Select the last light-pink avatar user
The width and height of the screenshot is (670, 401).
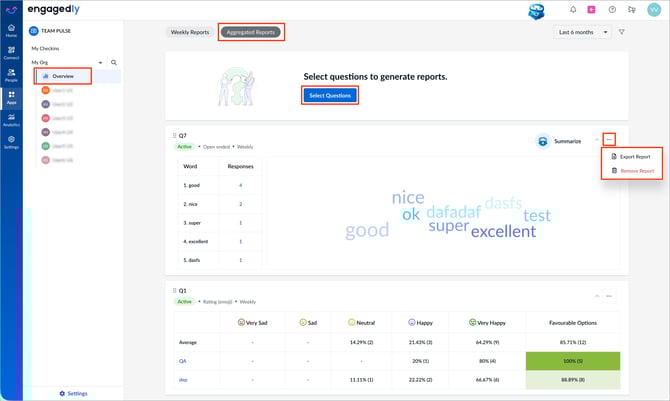[45, 160]
